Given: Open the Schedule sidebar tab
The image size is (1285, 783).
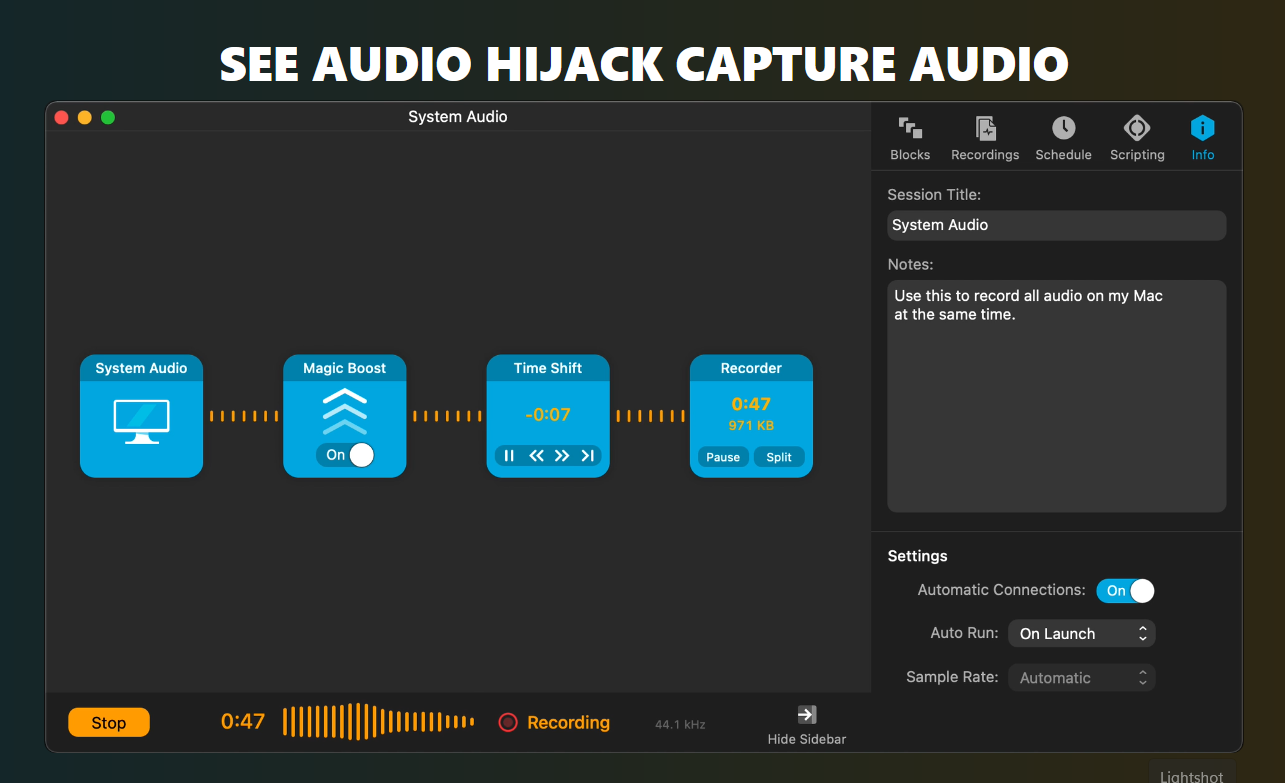Looking at the screenshot, I should 1063,138.
